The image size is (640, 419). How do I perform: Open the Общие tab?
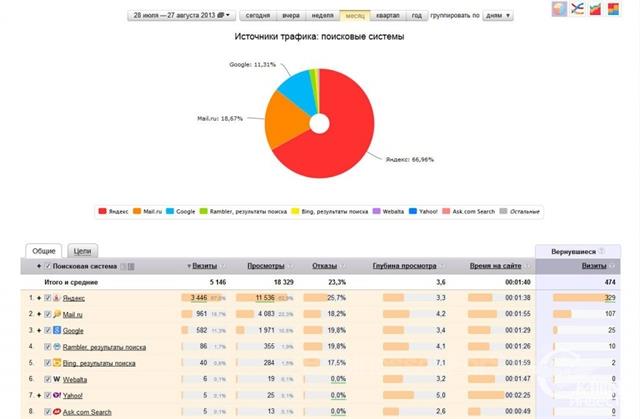click(x=44, y=251)
